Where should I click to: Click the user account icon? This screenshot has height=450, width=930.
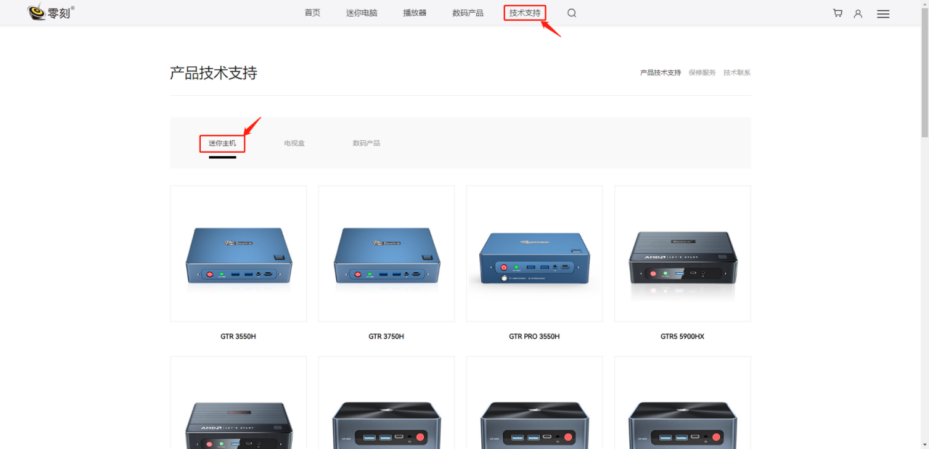(x=858, y=14)
